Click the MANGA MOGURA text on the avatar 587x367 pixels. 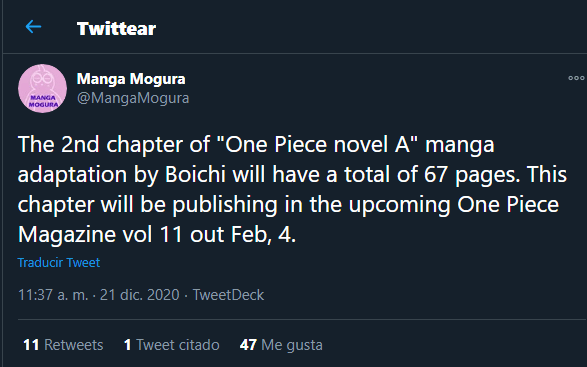(43, 101)
